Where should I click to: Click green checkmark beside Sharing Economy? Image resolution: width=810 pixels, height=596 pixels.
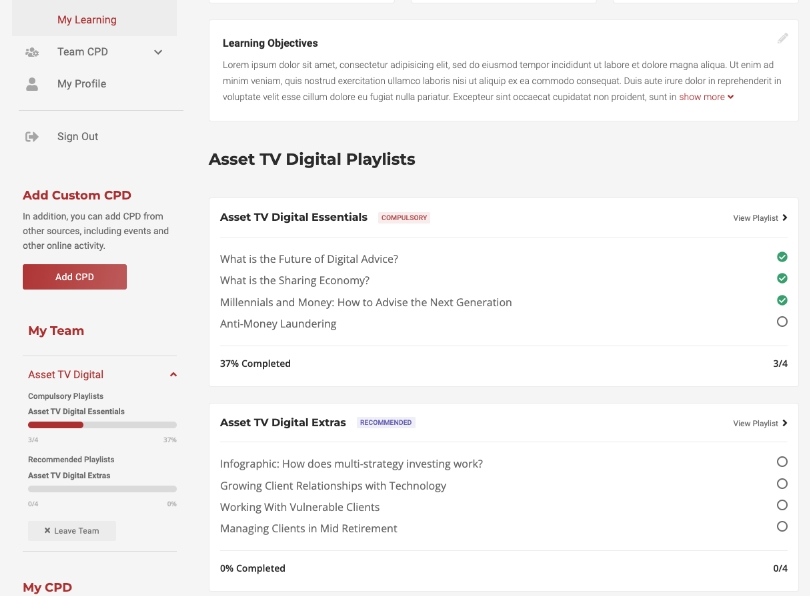coord(782,279)
